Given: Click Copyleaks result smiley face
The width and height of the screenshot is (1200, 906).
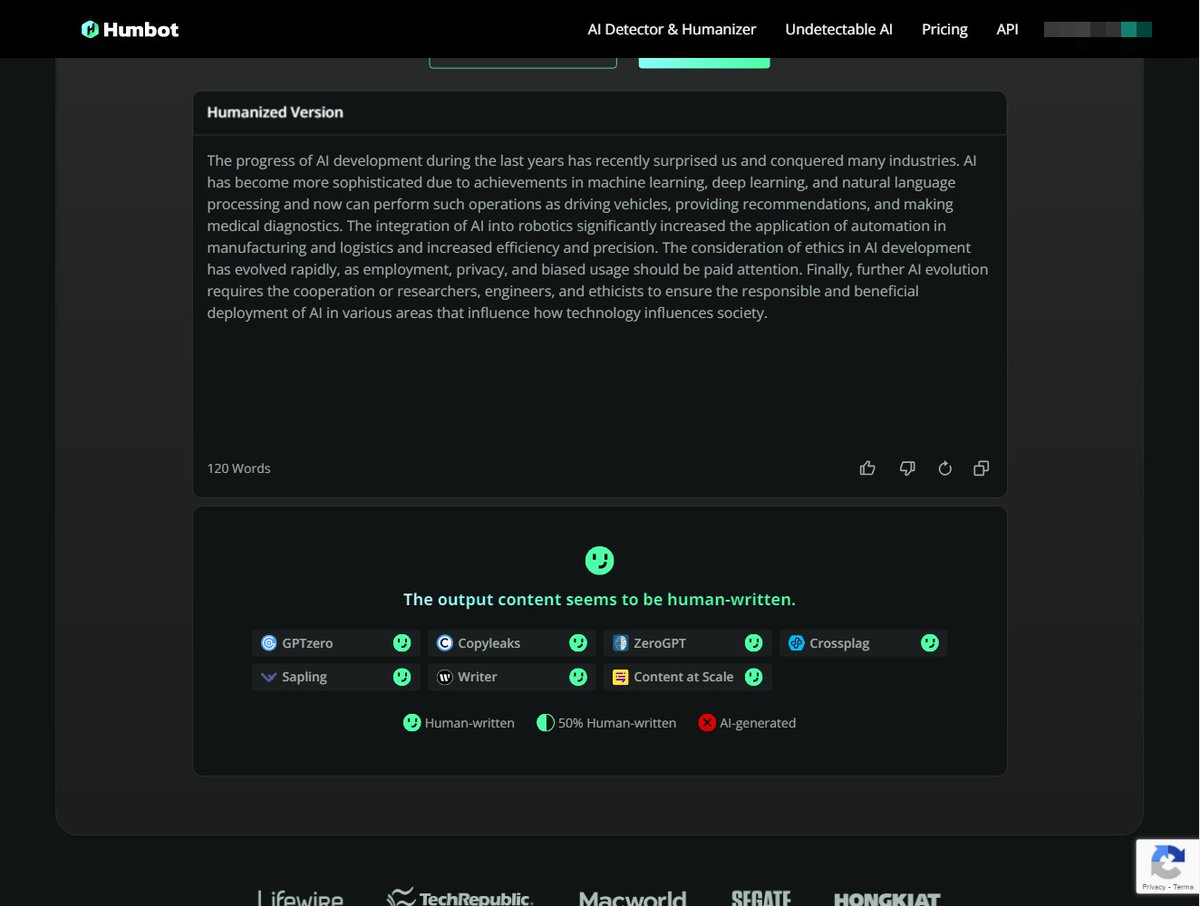Looking at the screenshot, I should click(x=578, y=643).
